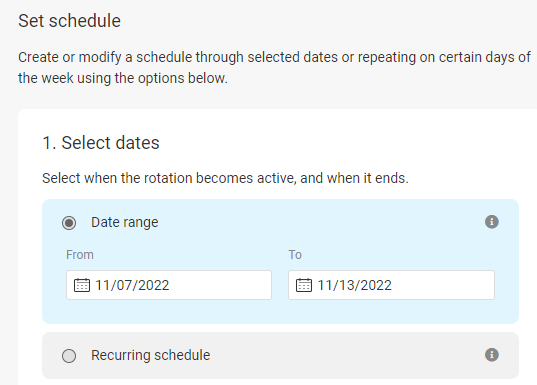Click the 'To' field label
This screenshot has height=385, width=537.
[x=295, y=255]
